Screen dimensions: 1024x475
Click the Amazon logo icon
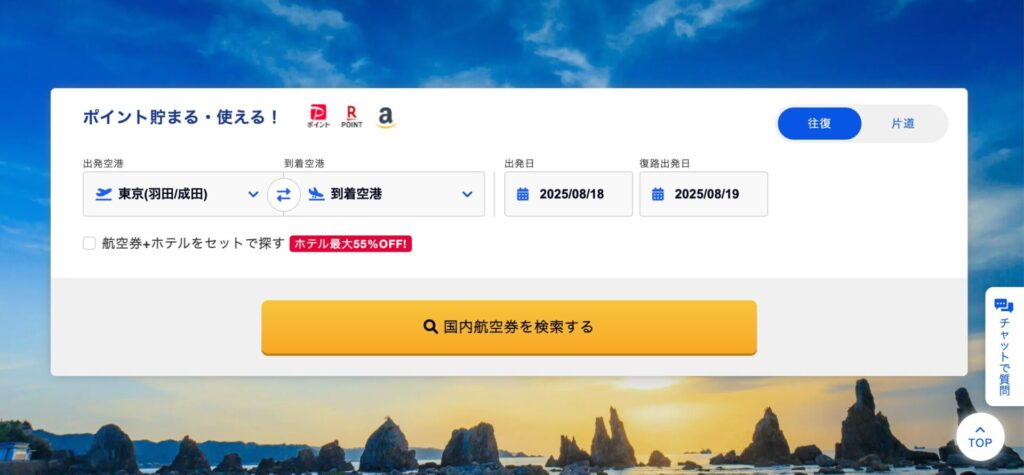click(386, 118)
